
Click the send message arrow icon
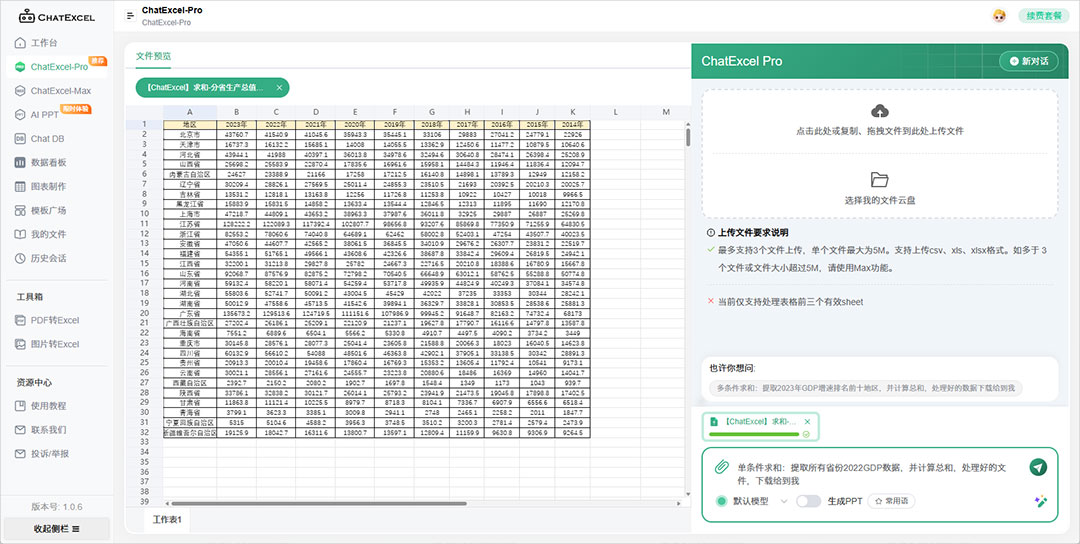[1038, 467]
